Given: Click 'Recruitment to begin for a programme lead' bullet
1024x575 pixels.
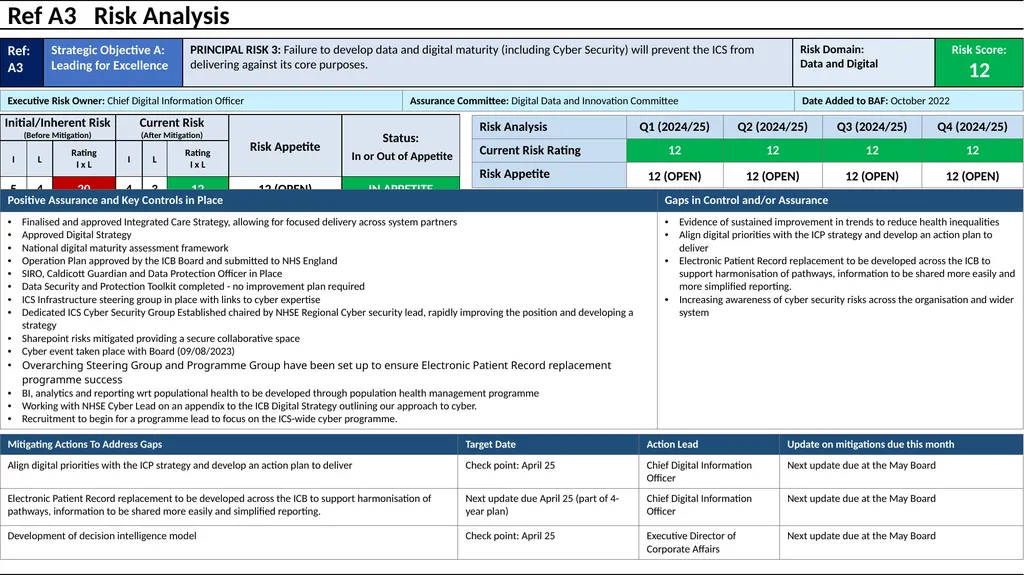Looking at the screenshot, I should click(x=209, y=419).
